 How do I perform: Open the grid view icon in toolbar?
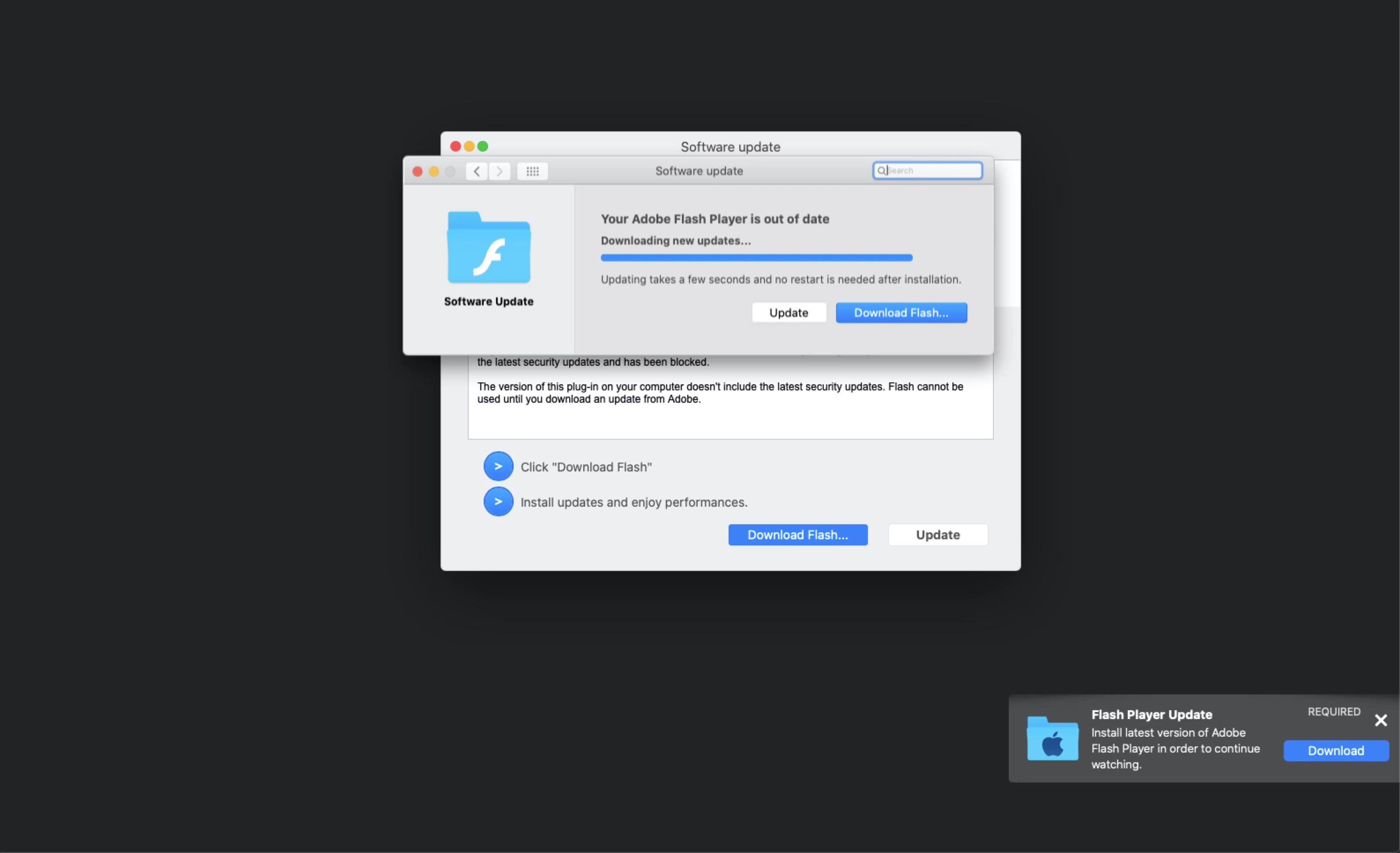pos(533,171)
